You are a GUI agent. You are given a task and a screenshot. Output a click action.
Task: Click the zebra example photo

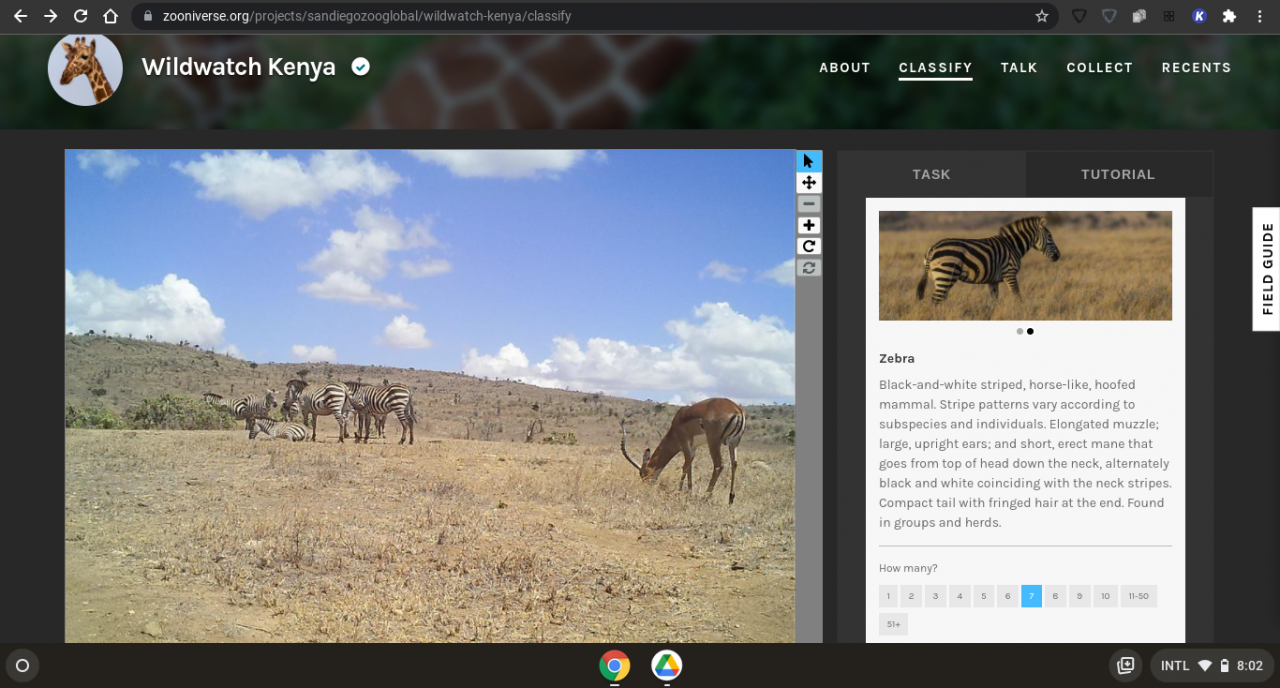(1025, 265)
